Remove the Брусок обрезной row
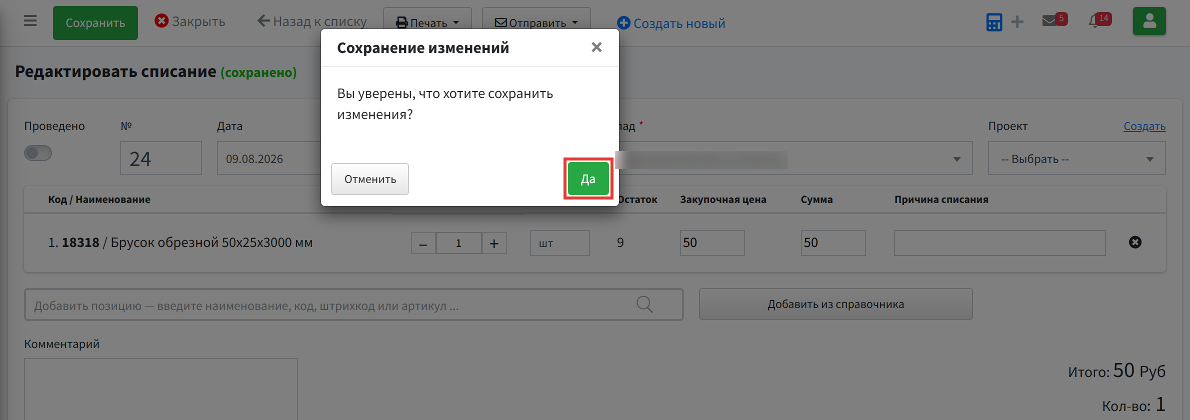This screenshot has height=420, width=1190. [1135, 243]
